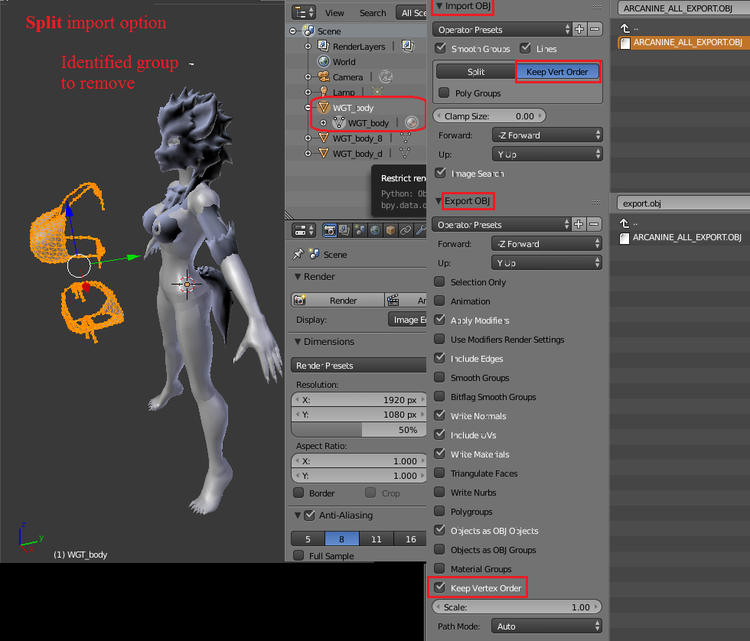Click the World globe icon in Outliner
The width and height of the screenshot is (750, 641).
(x=324, y=62)
